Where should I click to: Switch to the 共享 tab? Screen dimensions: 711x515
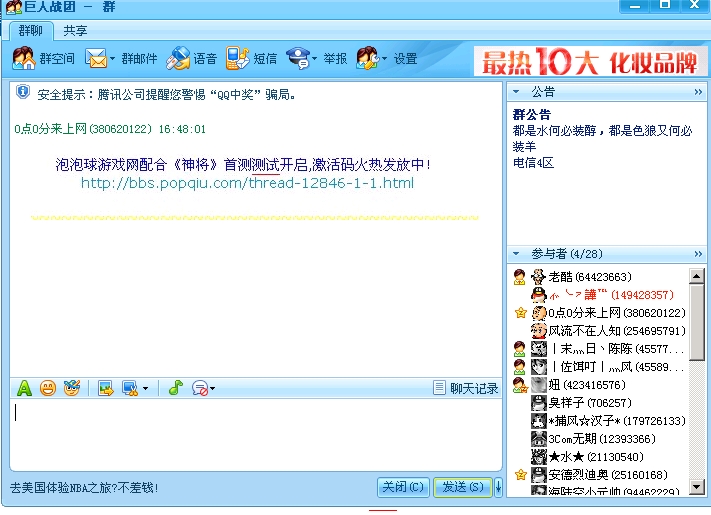coord(75,30)
